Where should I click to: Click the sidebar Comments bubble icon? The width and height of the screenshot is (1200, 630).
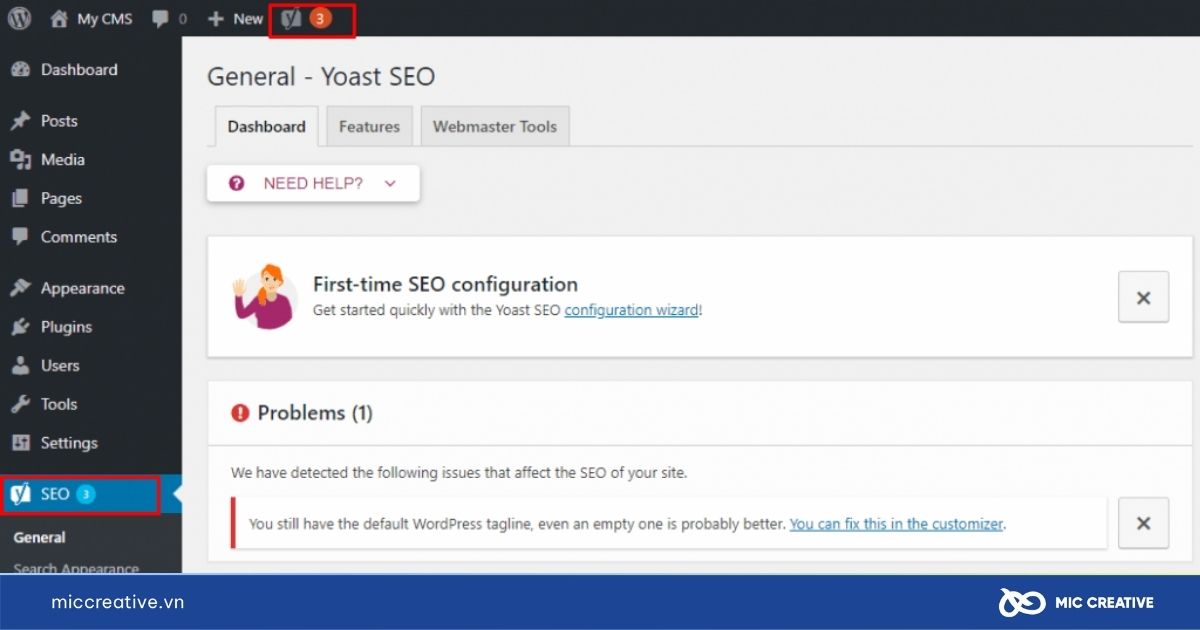point(20,238)
